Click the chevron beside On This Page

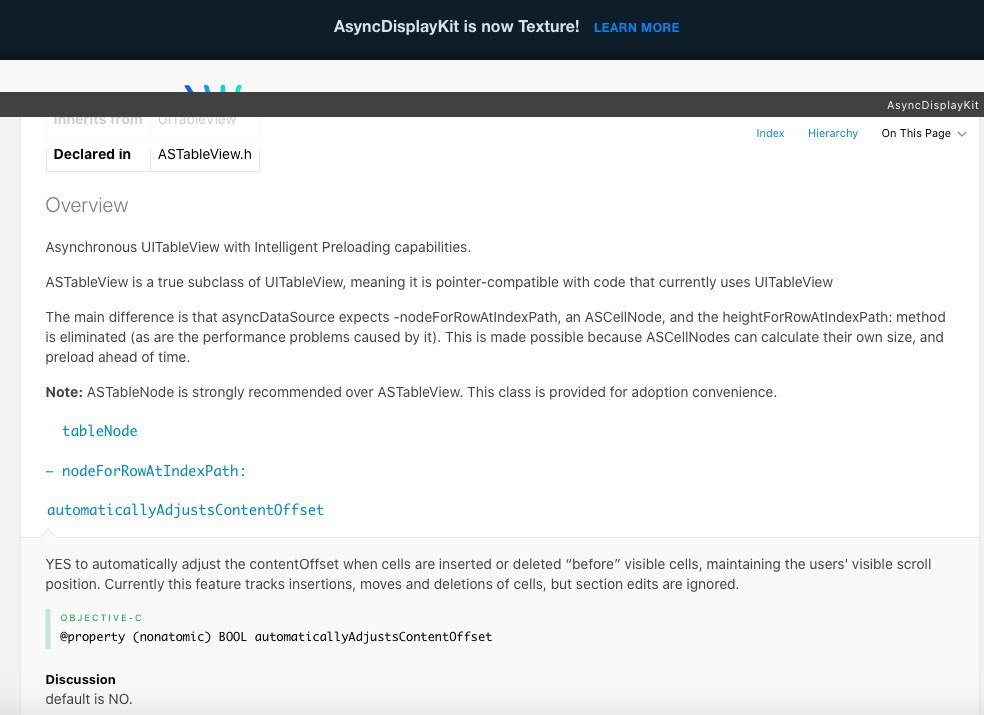[x=961, y=134]
